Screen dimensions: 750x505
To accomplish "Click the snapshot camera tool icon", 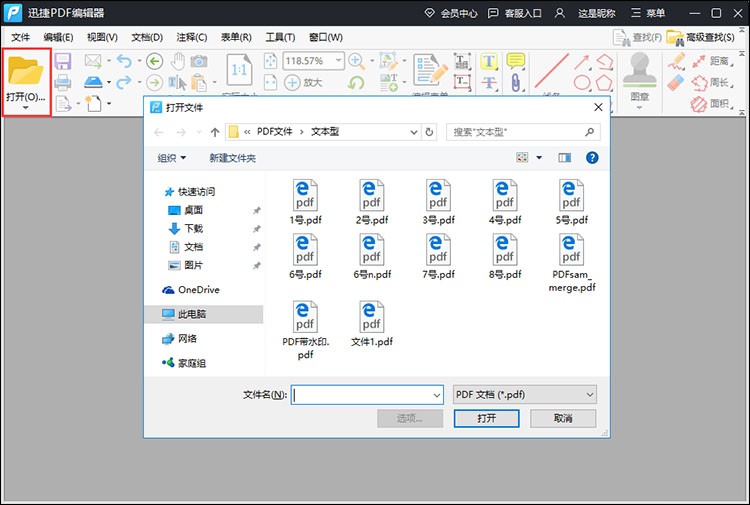I will pos(199,61).
